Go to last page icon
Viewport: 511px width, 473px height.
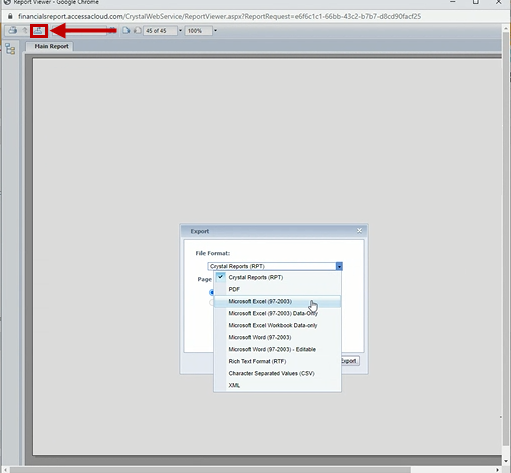point(137,30)
